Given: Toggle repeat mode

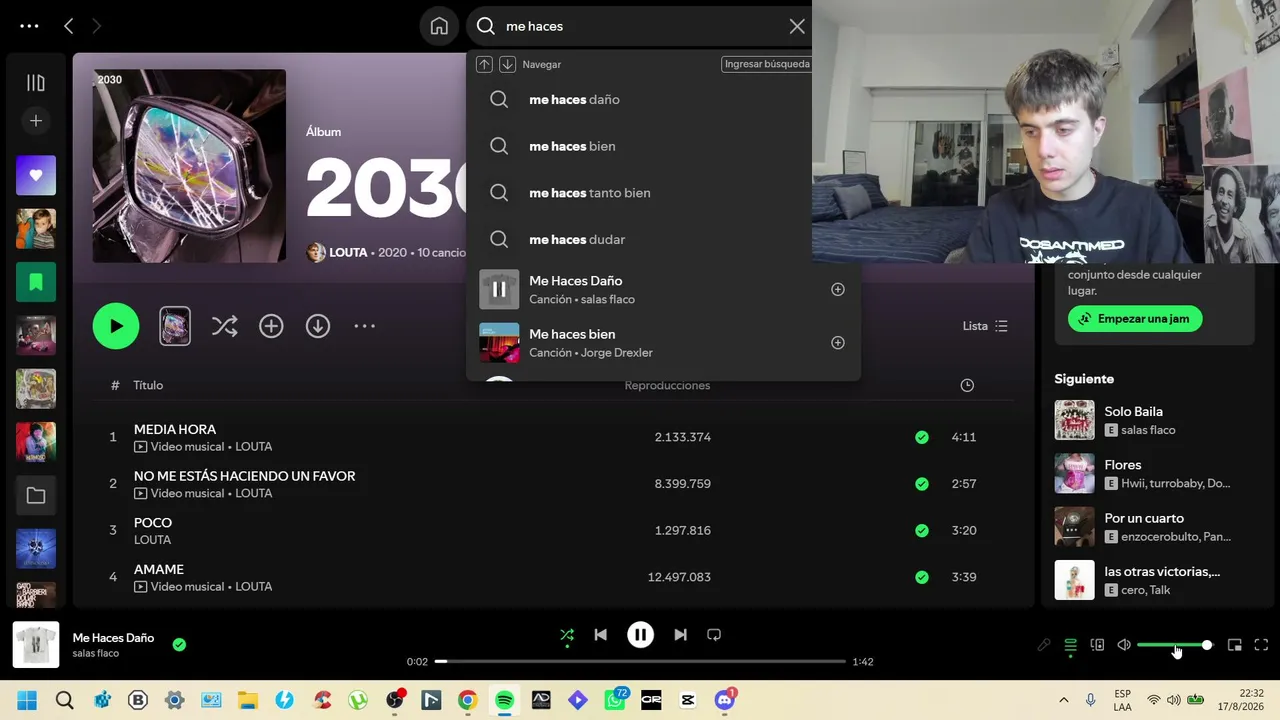Looking at the screenshot, I should pyautogui.click(x=714, y=635).
